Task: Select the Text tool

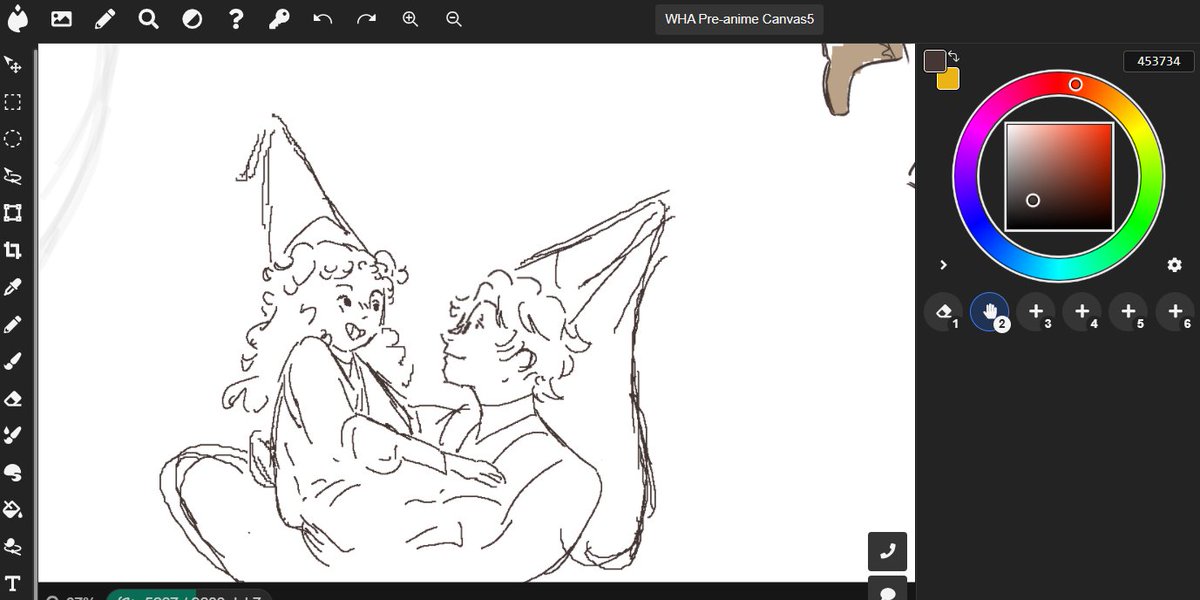Action: point(13,582)
